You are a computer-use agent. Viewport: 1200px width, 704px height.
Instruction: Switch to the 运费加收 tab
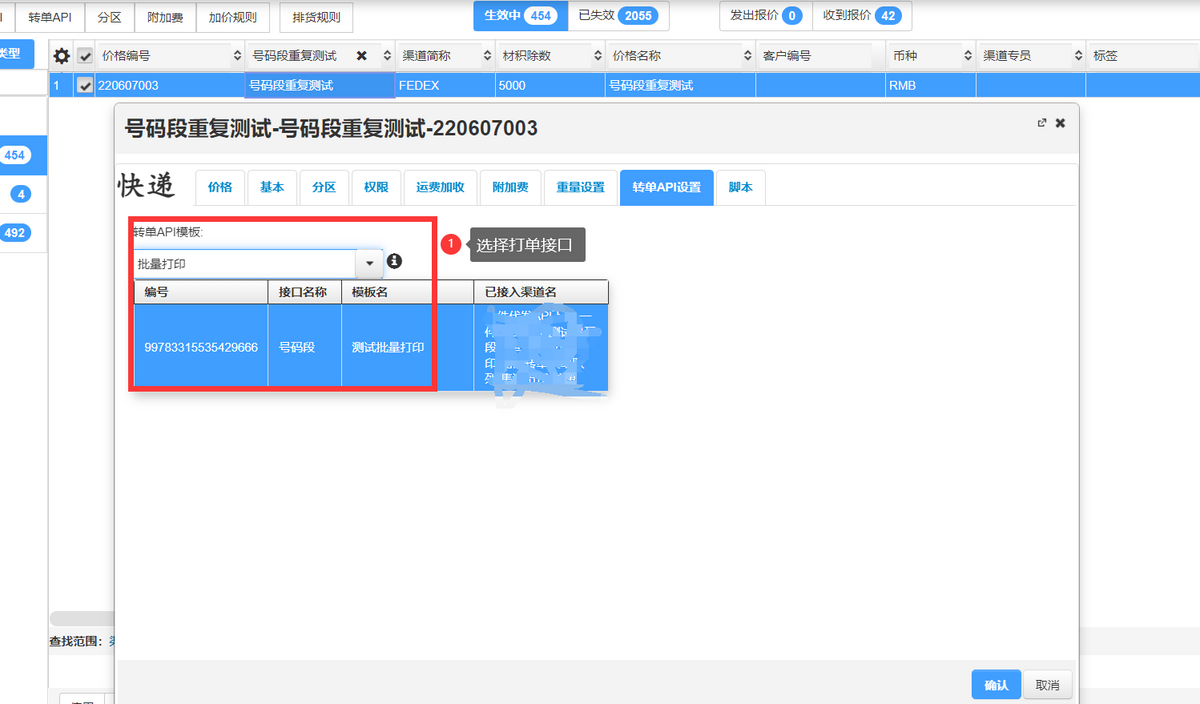point(440,187)
